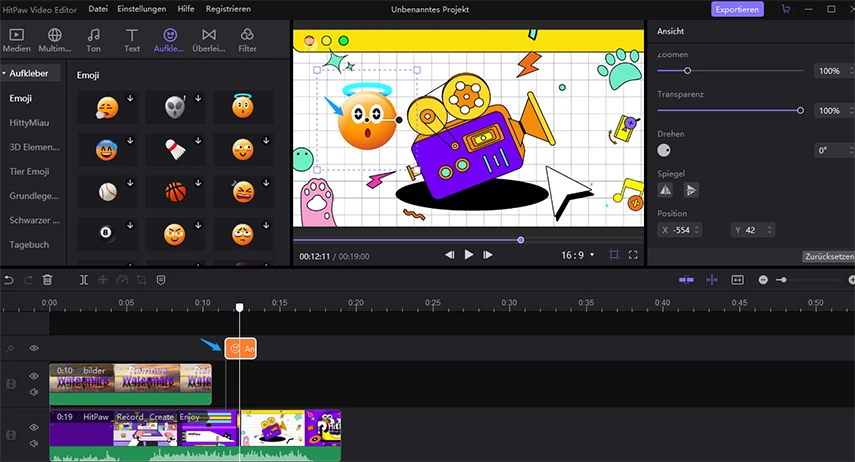Screen dimensions: 855x462
Task: Toggle visibility of the sticker track
Action: (x=34, y=348)
